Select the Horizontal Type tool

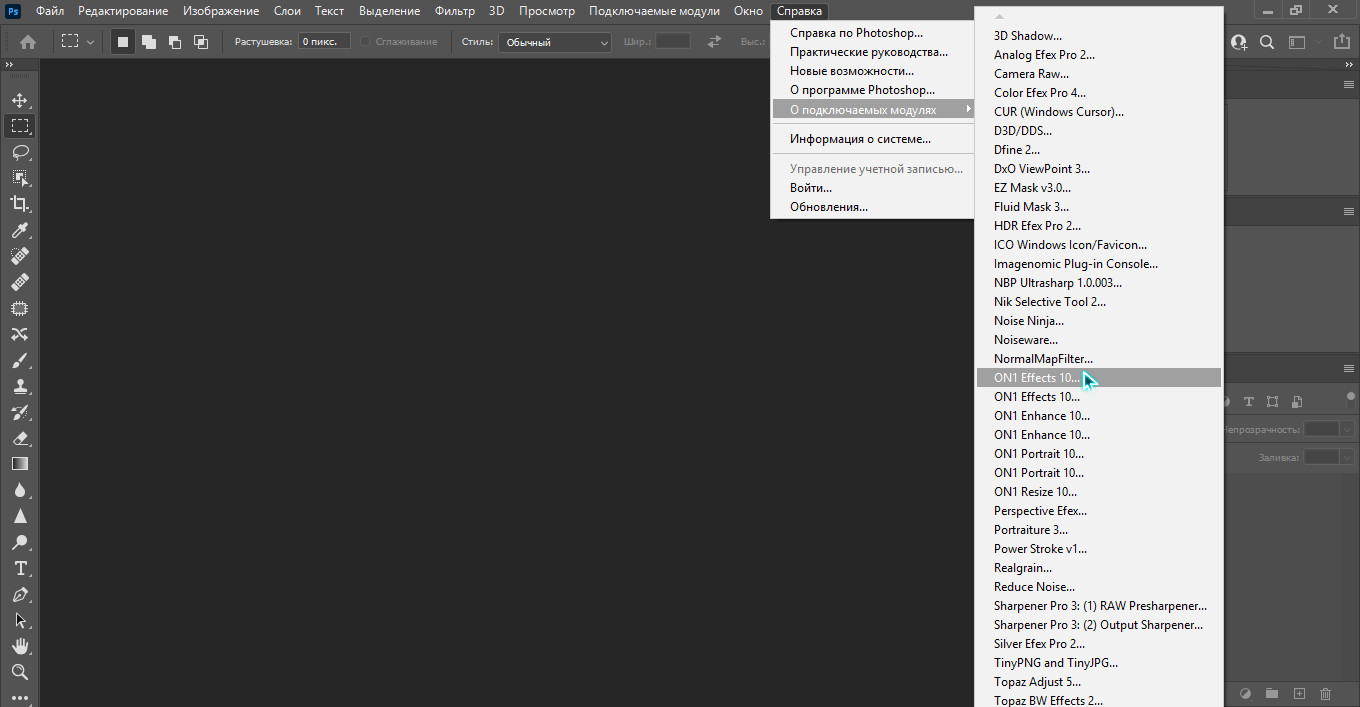[20, 568]
